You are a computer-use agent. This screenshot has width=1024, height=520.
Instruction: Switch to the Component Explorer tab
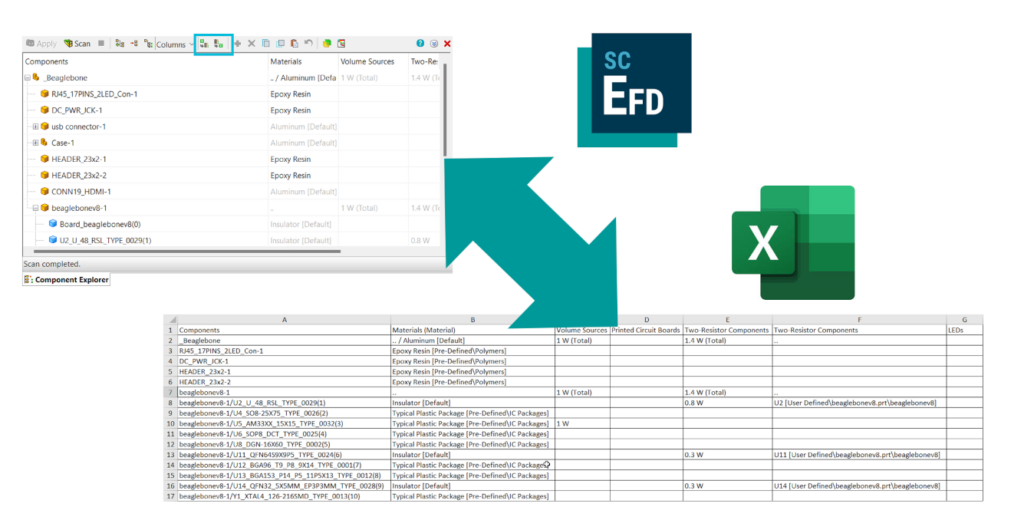(67, 280)
